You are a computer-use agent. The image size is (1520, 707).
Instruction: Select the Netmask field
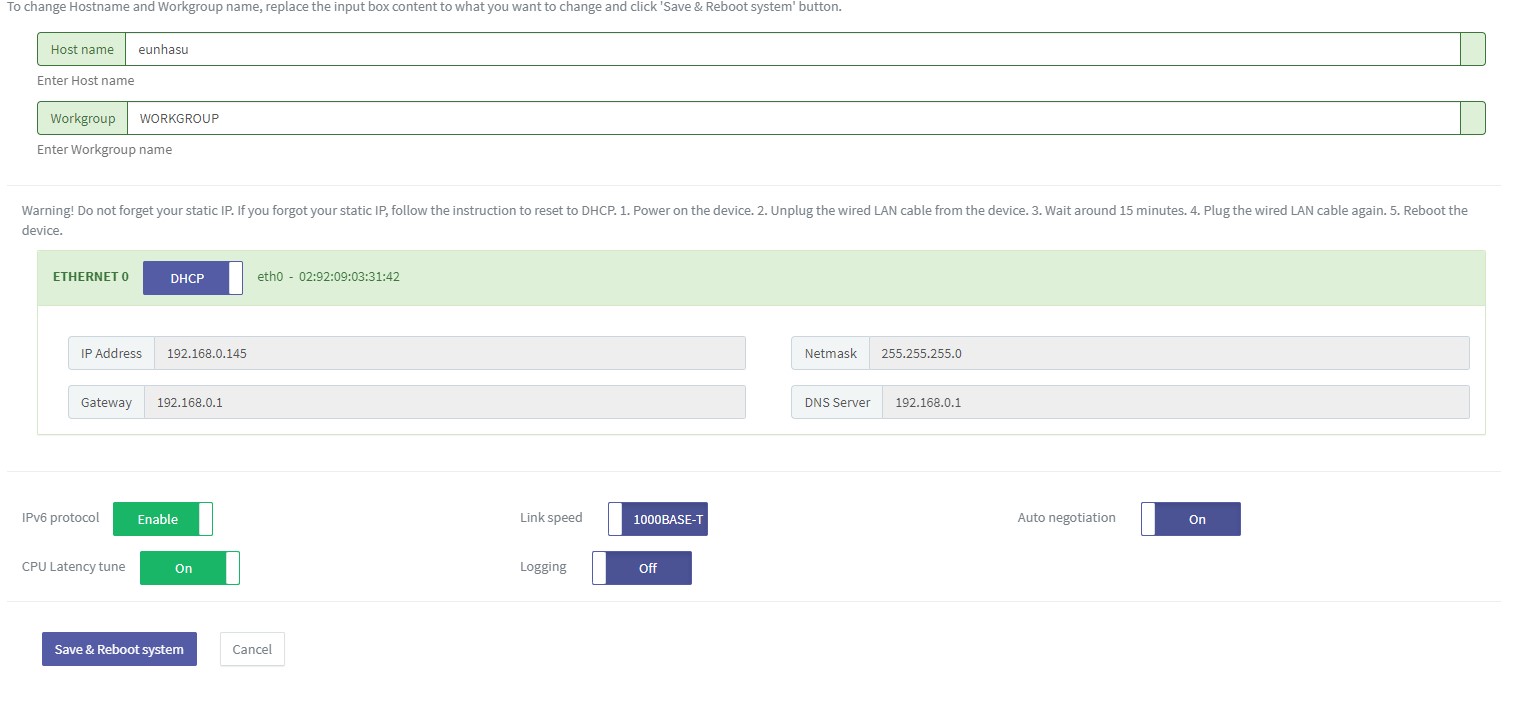1168,353
